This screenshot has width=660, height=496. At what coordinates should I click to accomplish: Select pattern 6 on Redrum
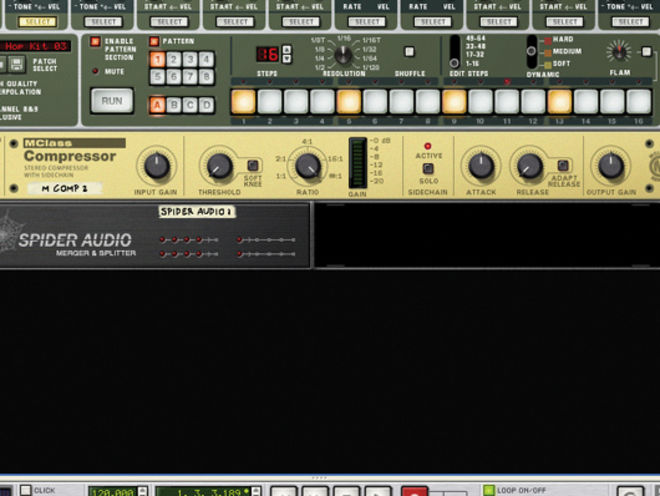coord(174,77)
